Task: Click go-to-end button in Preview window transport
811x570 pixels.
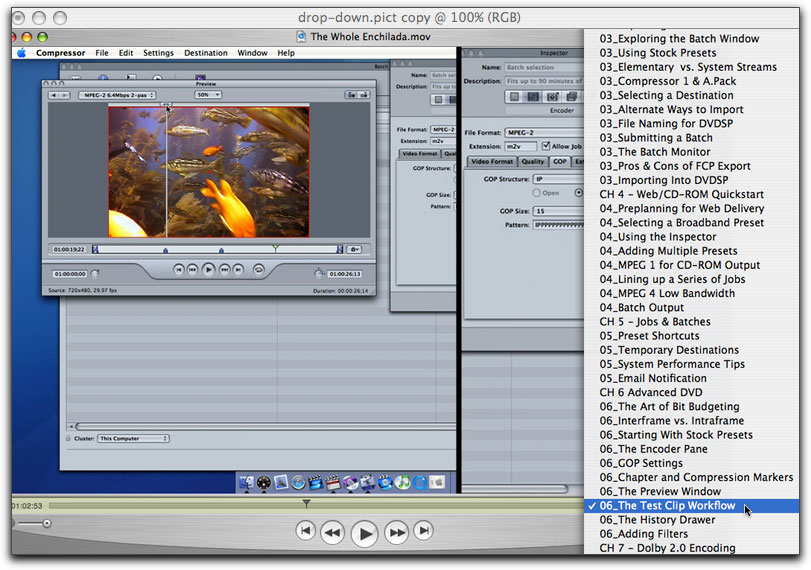Action: point(238,269)
